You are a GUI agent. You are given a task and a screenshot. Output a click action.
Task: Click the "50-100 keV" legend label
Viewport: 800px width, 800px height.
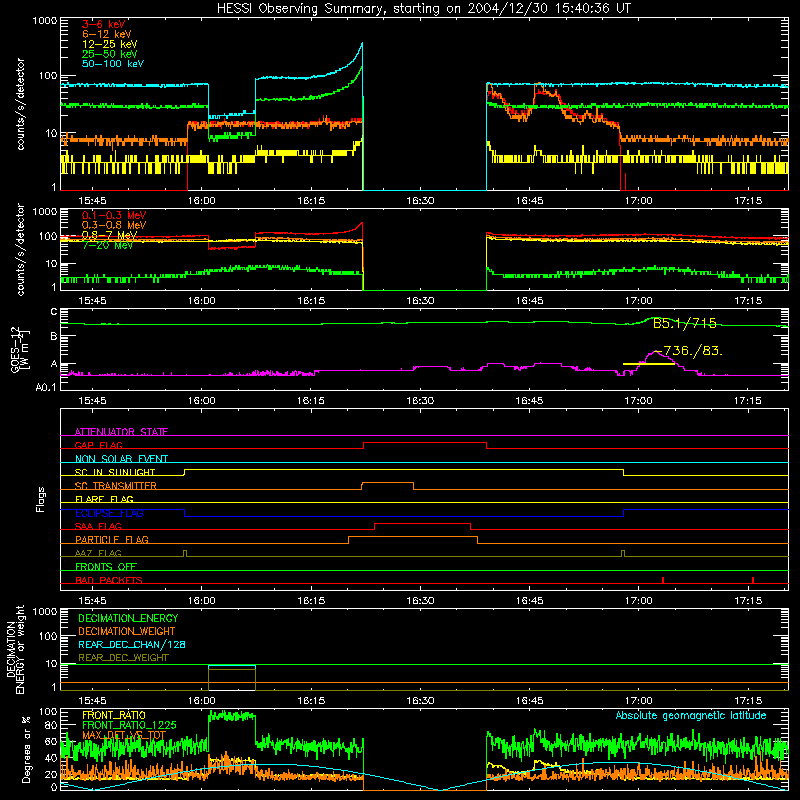click(x=113, y=64)
